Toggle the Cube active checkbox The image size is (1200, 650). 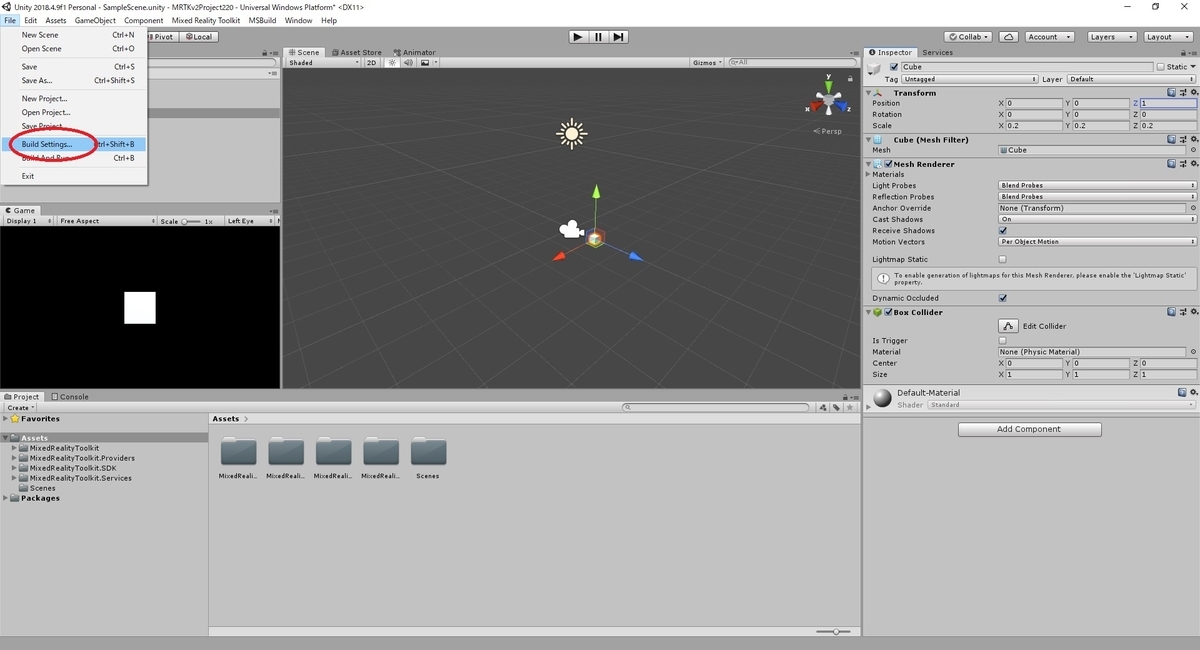[894, 67]
